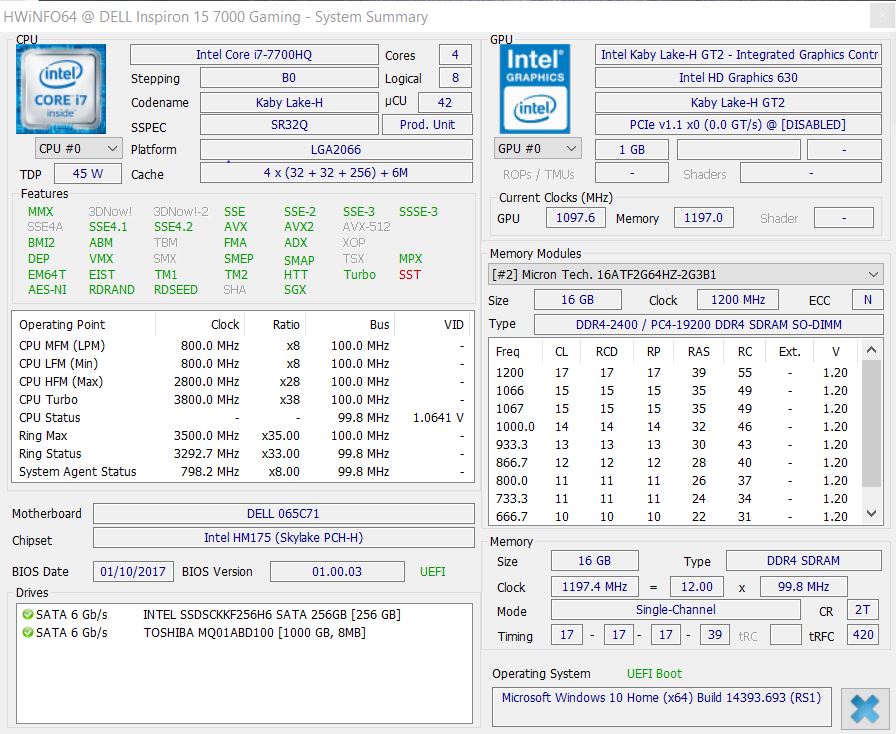Click the Memory Clock 1197.4 MHz field

[594, 587]
